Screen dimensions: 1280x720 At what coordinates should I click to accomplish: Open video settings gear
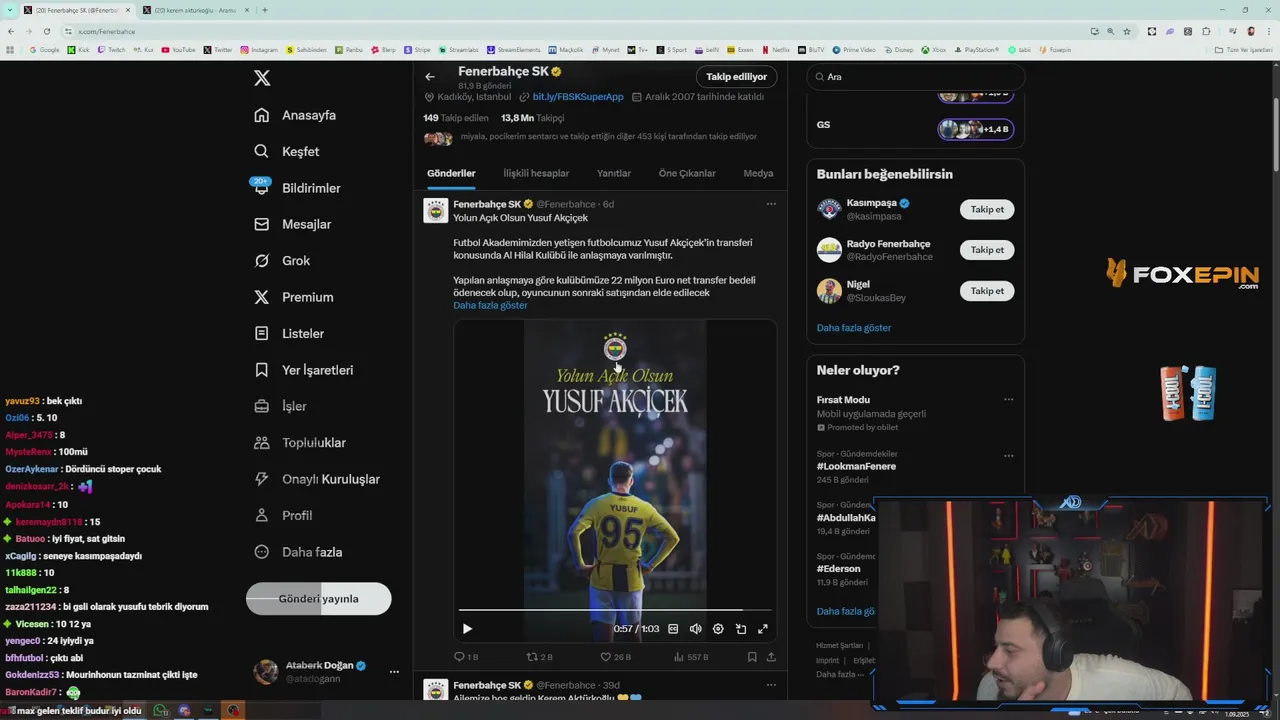[x=718, y=629]
